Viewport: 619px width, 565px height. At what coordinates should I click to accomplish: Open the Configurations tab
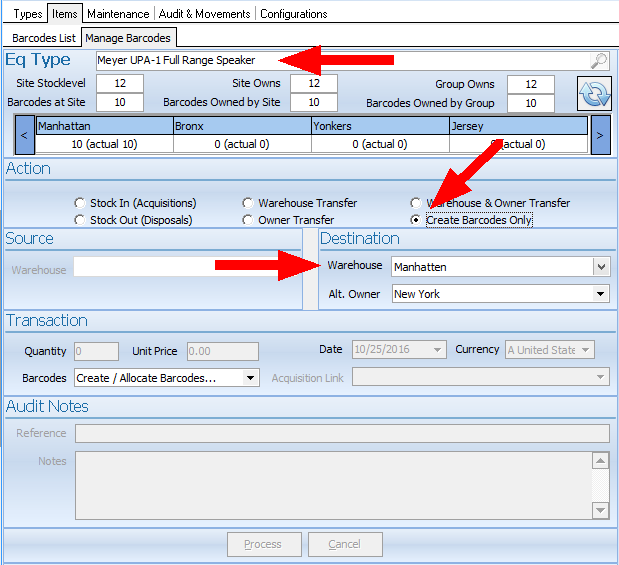pyautogui.click(x=294, y=14)
